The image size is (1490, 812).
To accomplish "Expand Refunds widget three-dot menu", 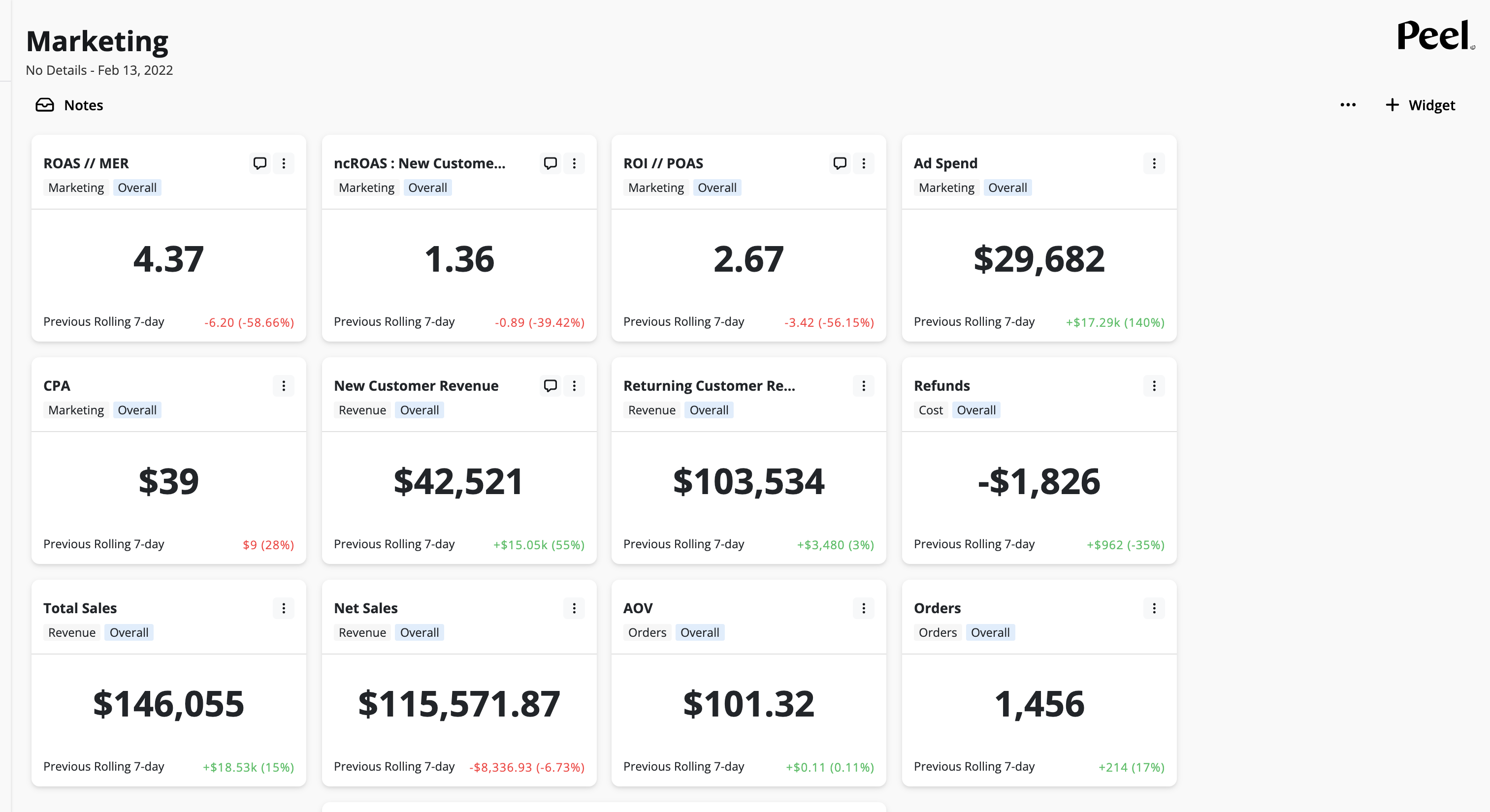I will [x=1154, y=385].
